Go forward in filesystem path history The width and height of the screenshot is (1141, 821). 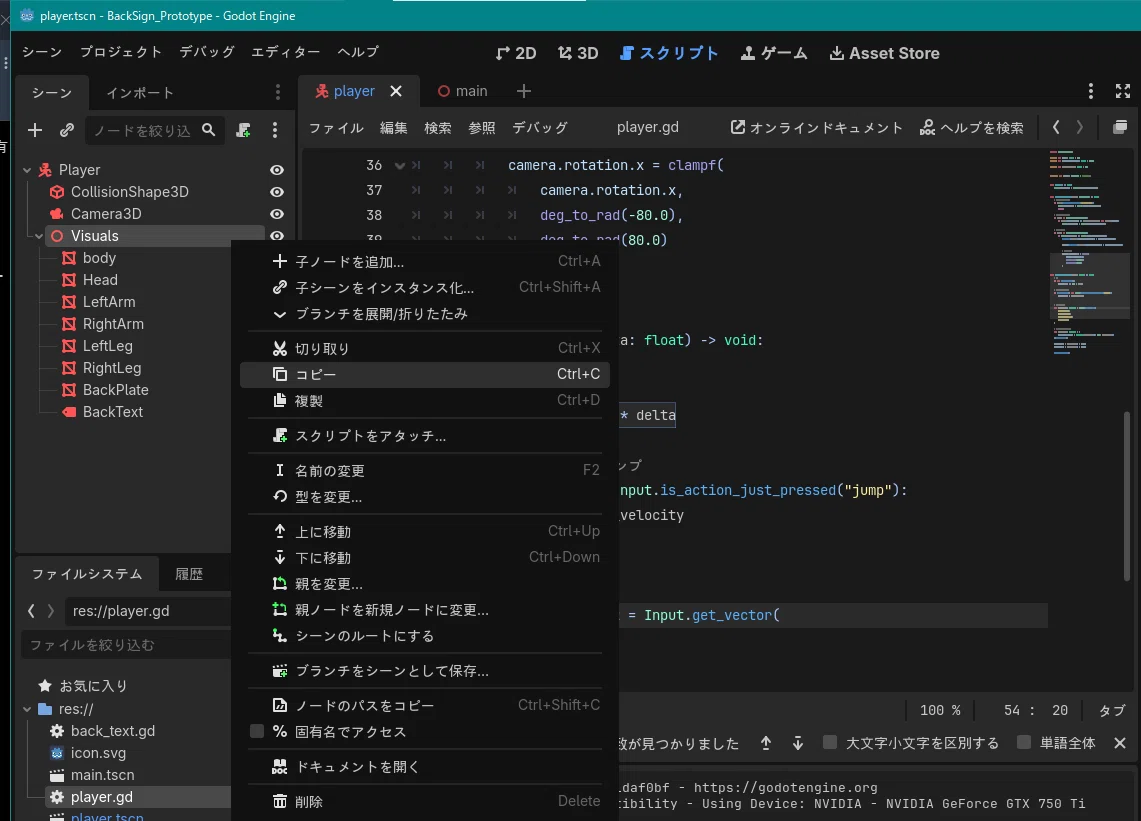tap(51, 611)
